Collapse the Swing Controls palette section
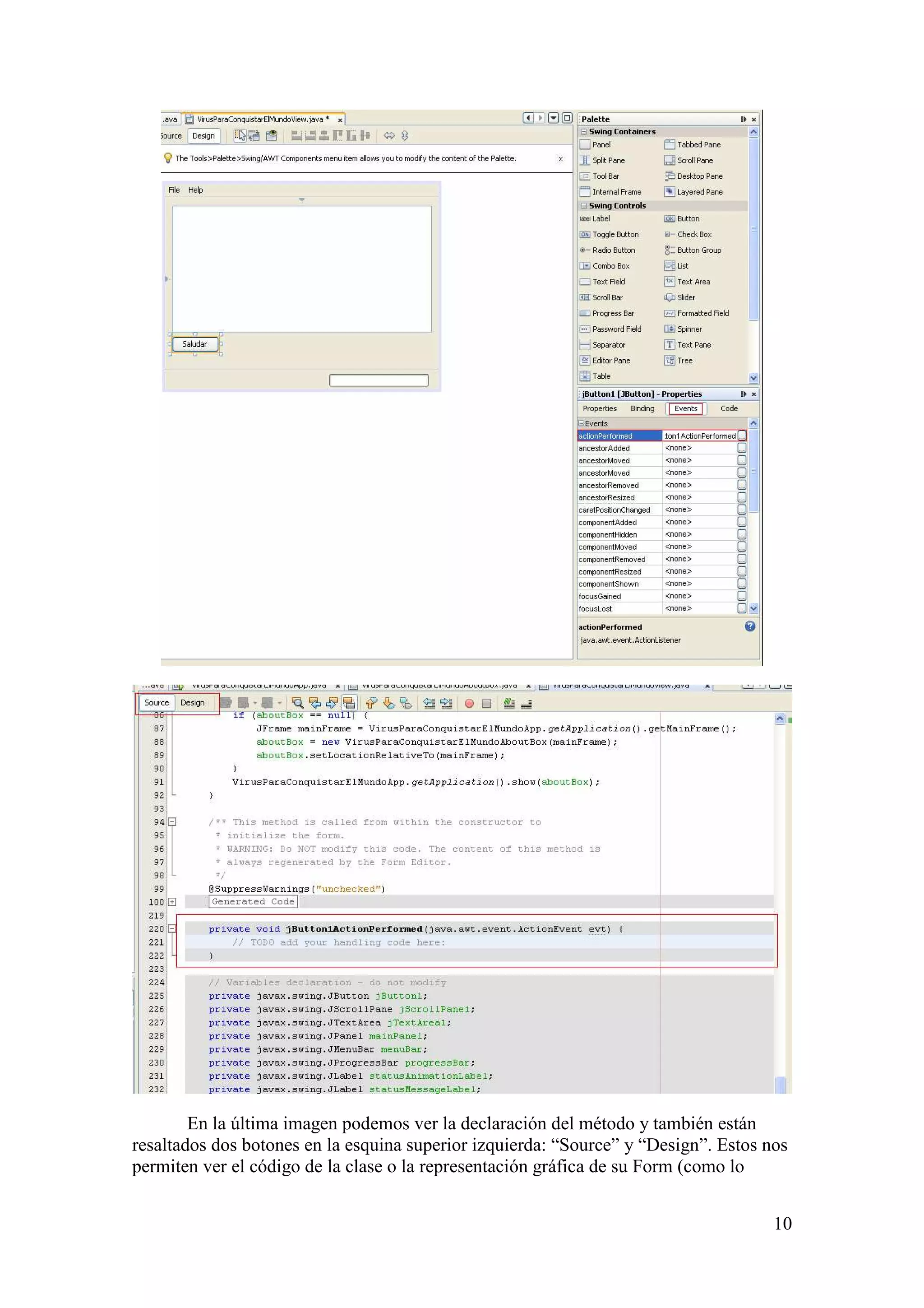Image resolution: width=924 pixels, height=1308 pixels. click(x=583, y=206)
